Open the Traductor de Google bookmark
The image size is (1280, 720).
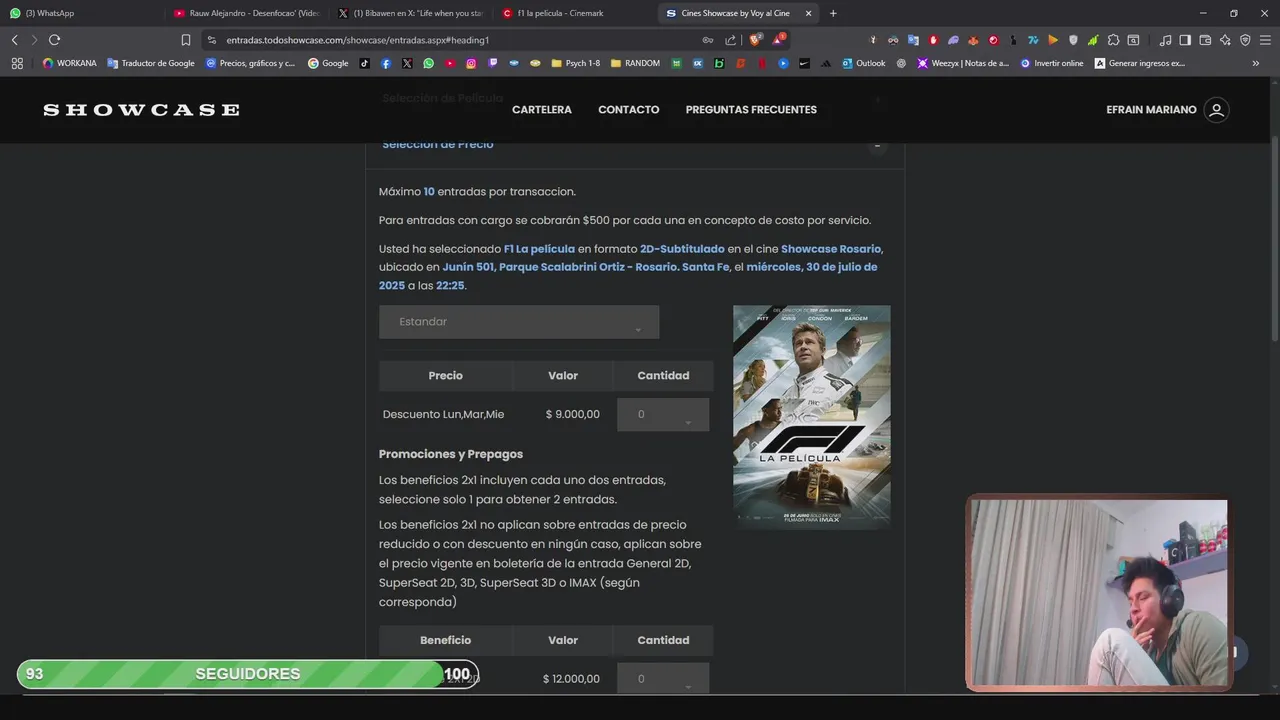tap(151, 63)
